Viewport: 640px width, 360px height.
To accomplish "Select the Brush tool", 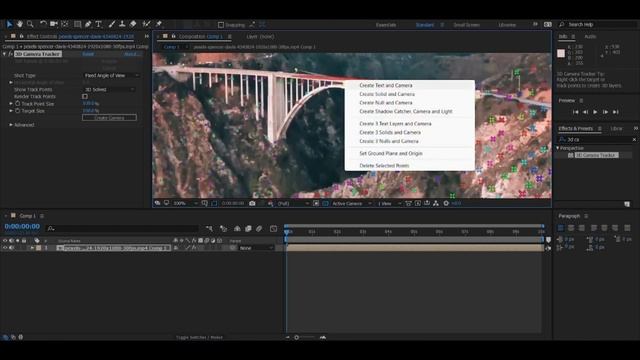I will point(111,24).
